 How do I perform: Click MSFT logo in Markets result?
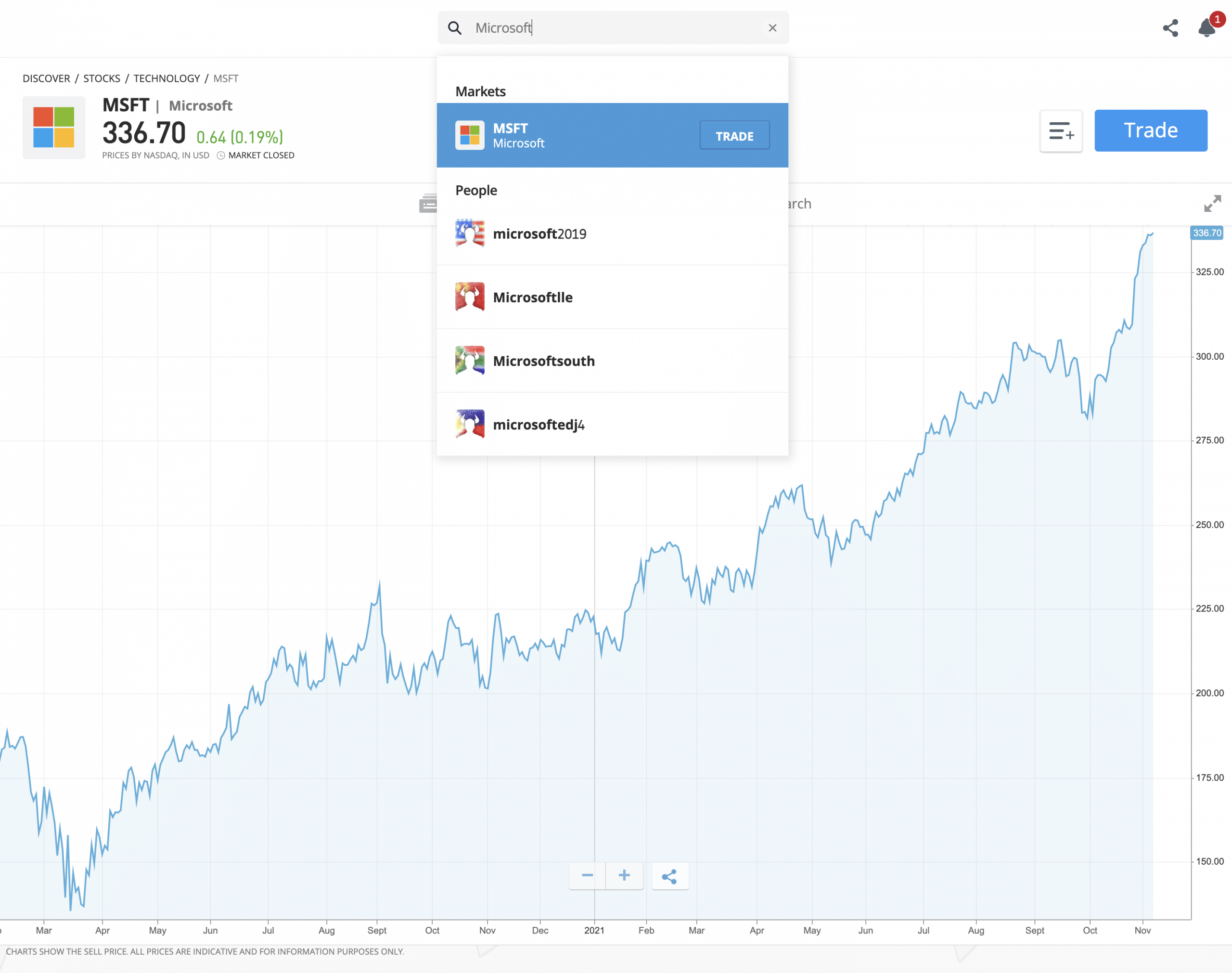[x=470, y=136]
